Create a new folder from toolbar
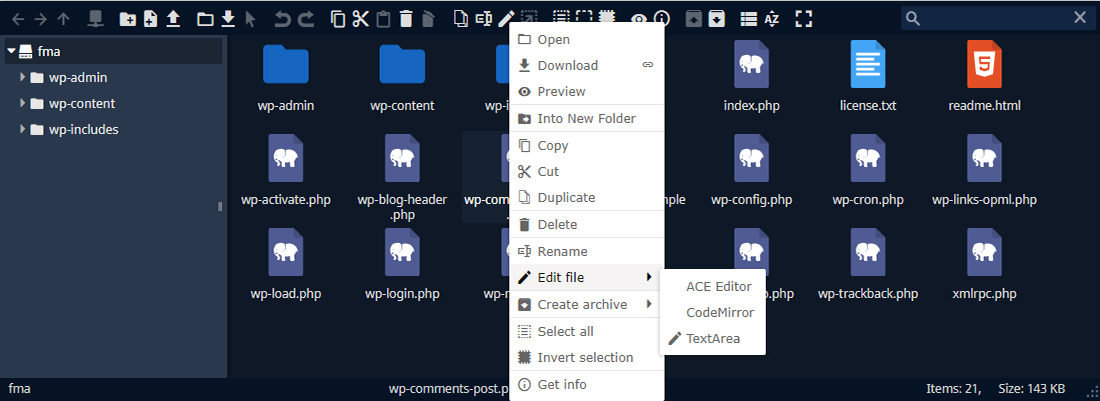 coord(128,19)
